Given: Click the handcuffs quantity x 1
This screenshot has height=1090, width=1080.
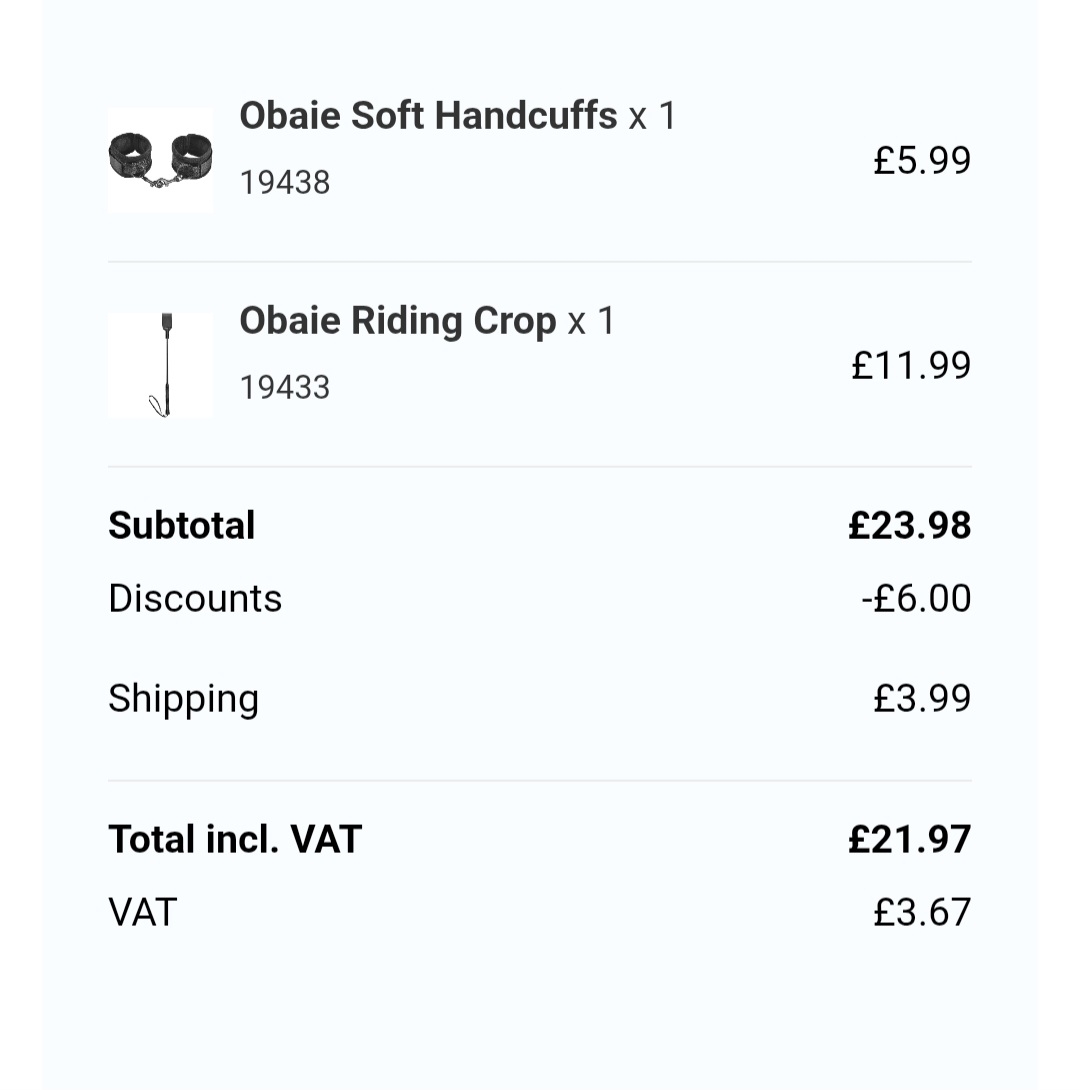Looking at the screenshot, I should 653,116.
